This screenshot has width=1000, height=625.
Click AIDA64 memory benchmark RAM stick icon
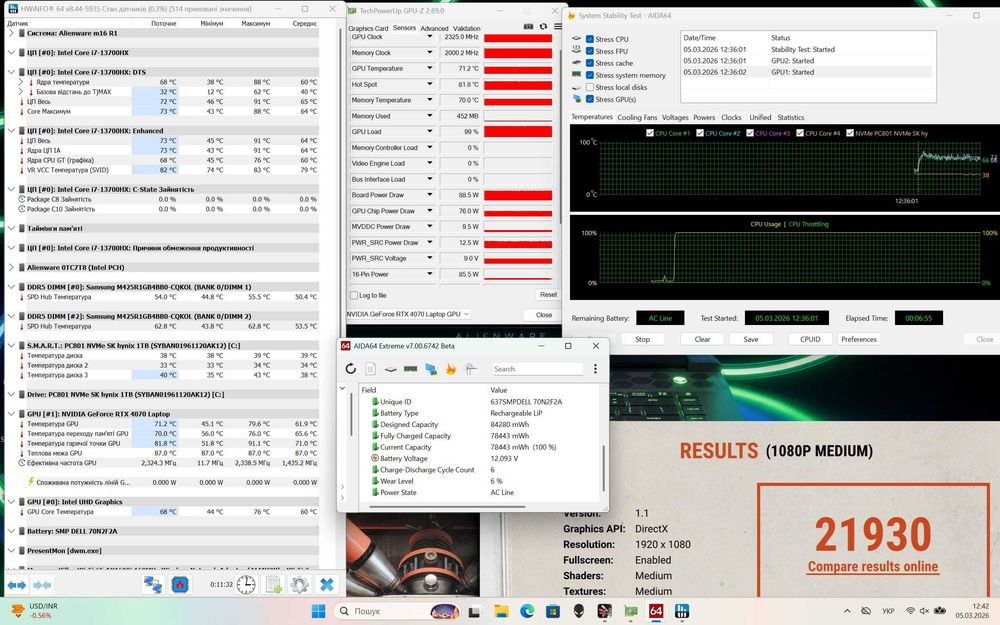(411, 369)
